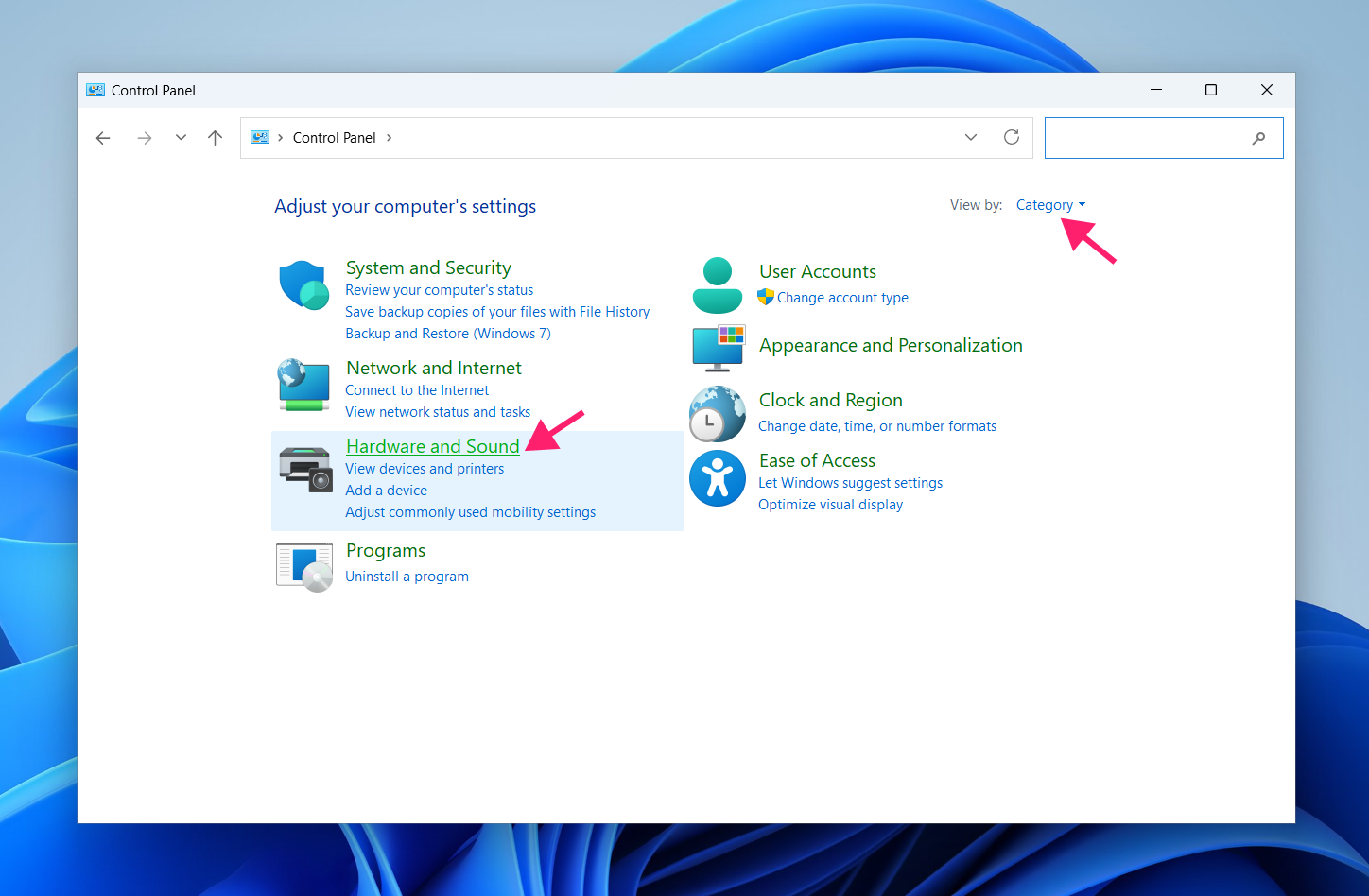Expand the chevron before Control Panel breadcrumb
Viewport: 1369px width, 896px height.
tap(281, 138)
